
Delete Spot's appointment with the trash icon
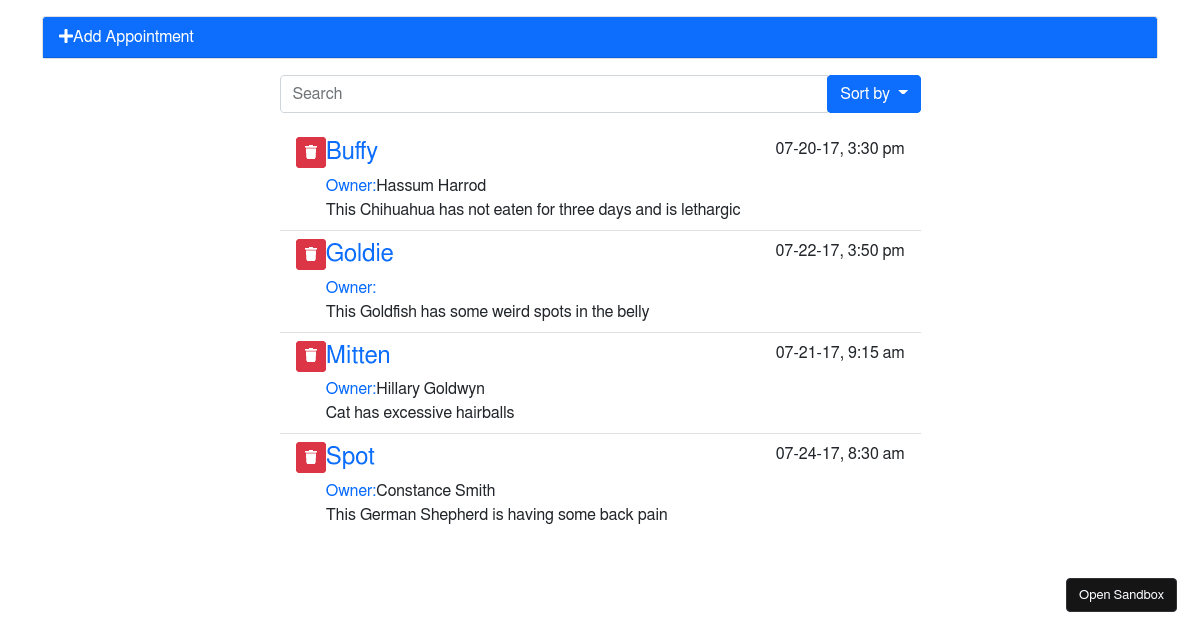(x=311, y=457)
